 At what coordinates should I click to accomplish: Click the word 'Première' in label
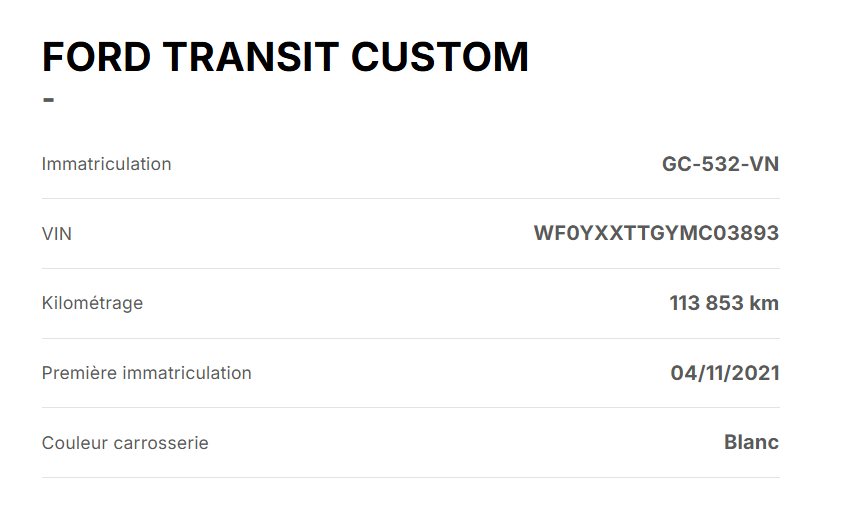(80, 373)
